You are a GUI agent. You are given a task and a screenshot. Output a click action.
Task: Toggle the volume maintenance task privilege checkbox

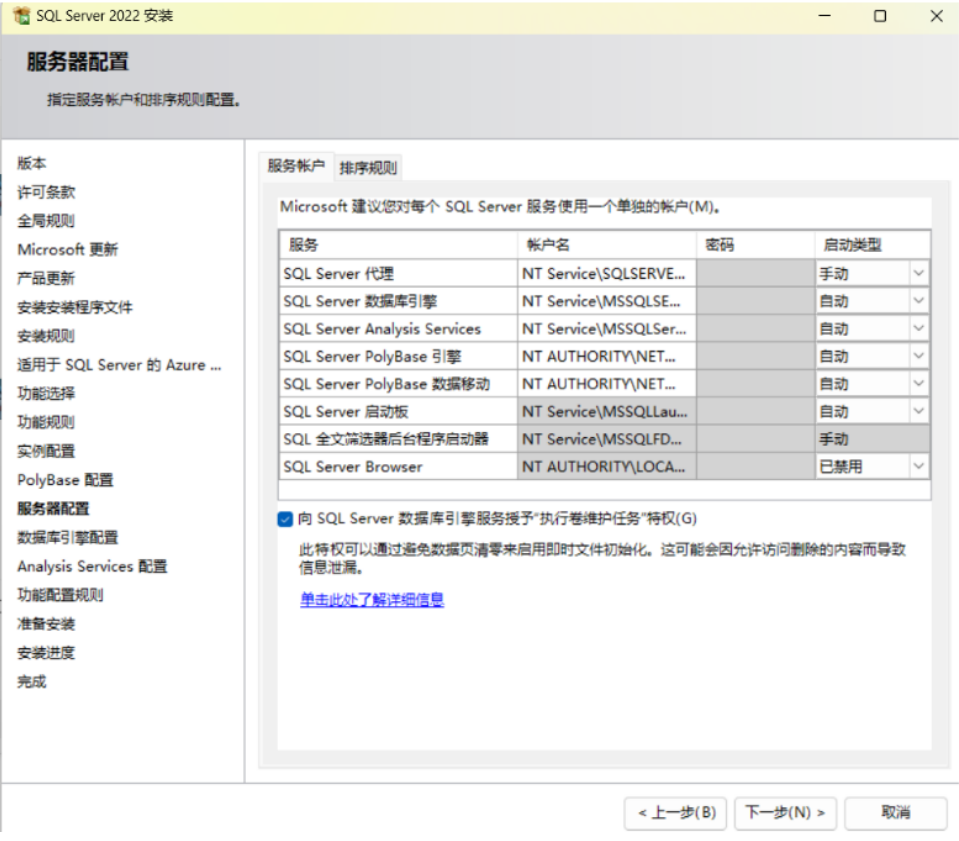(x=285, y=519)
